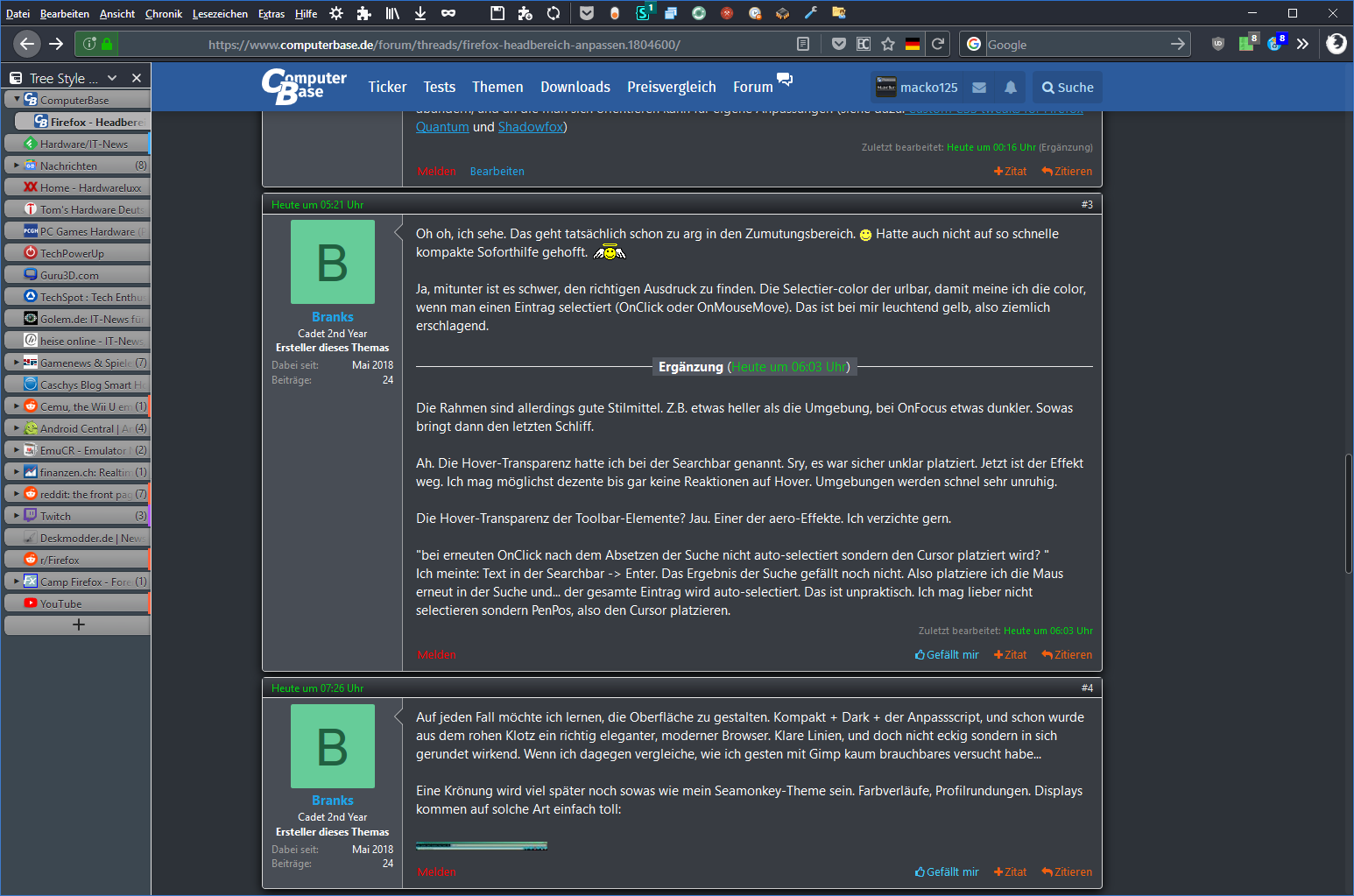Show more toolbar items with the chevron
The width and height of the screenshot is (1354, 896).
tap(1302, 44)
